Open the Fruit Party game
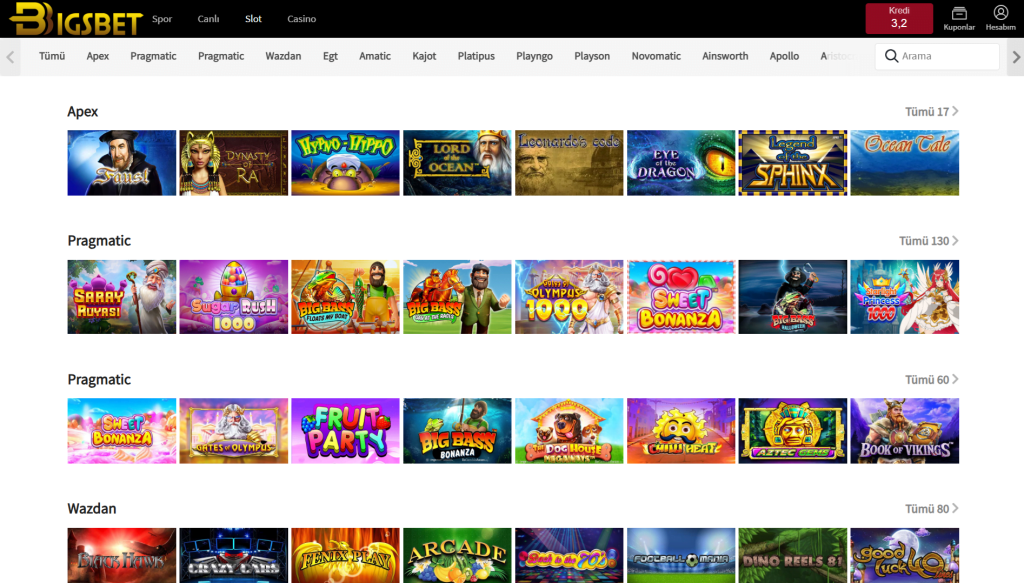1024x583 pixels. (345, 431)
